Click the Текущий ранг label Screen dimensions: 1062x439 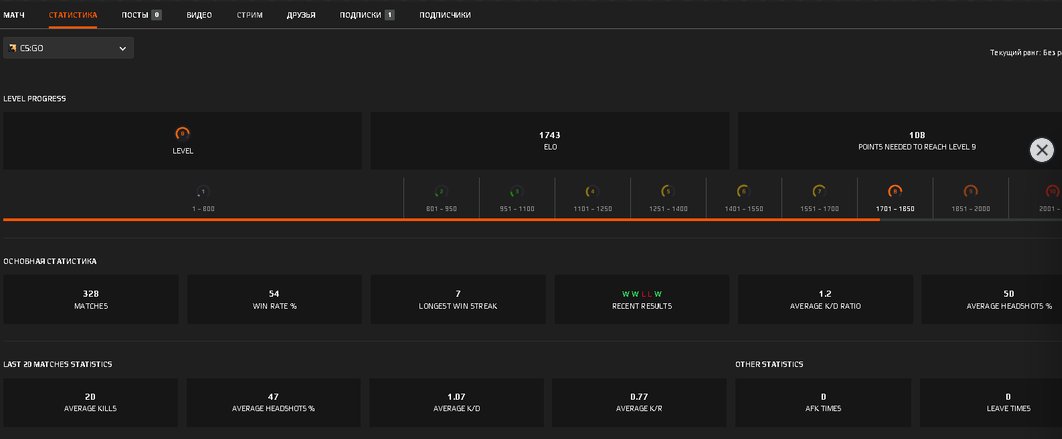pos(1025,53)
